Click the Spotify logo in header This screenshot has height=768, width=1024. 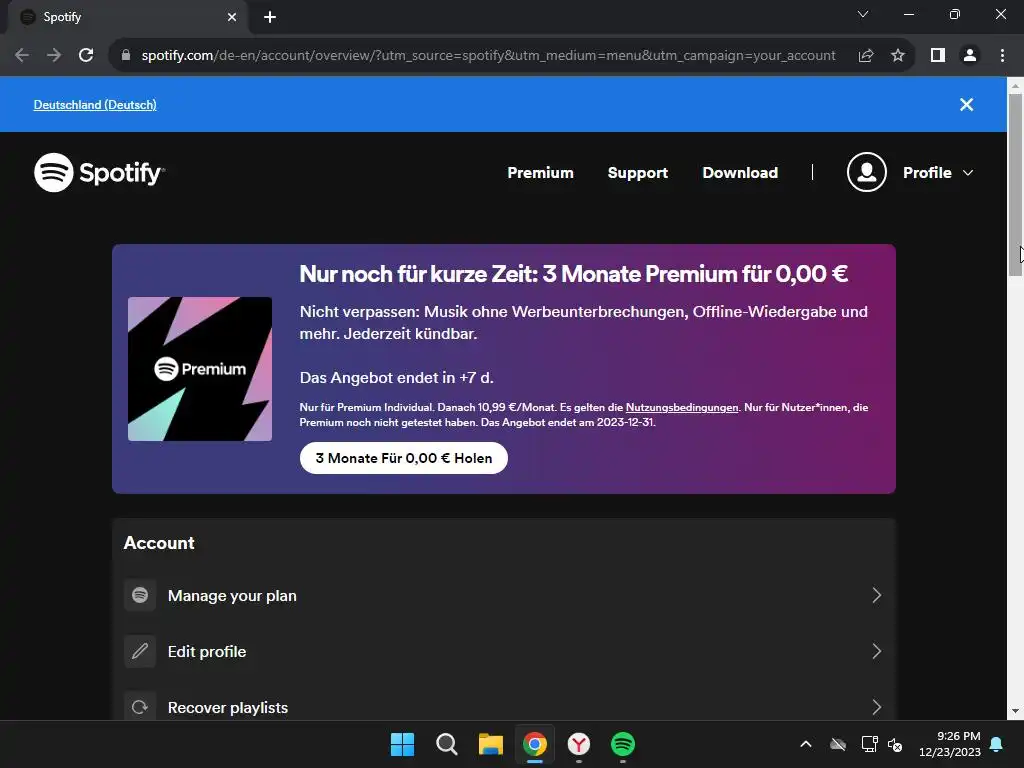click(x=99, y=172)
